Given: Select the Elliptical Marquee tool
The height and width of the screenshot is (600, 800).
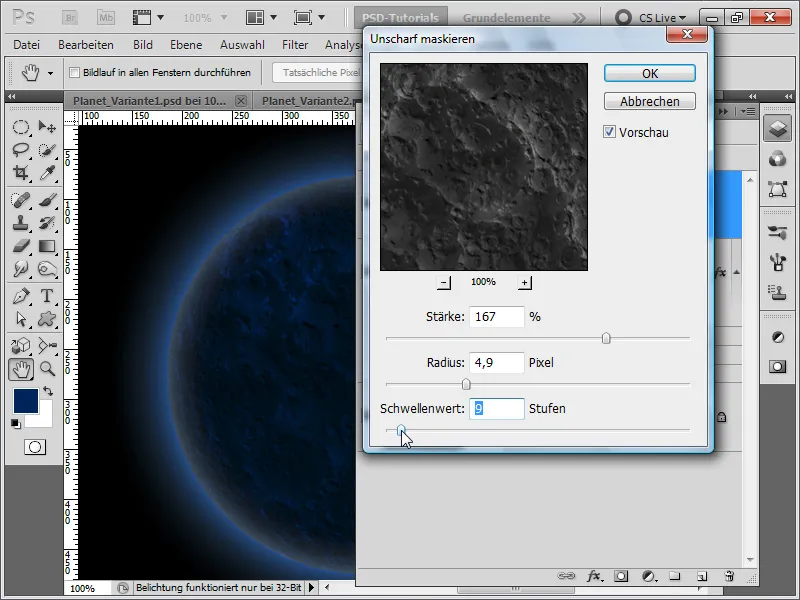Looking at the screenshot, I should [x=20, y=127].
